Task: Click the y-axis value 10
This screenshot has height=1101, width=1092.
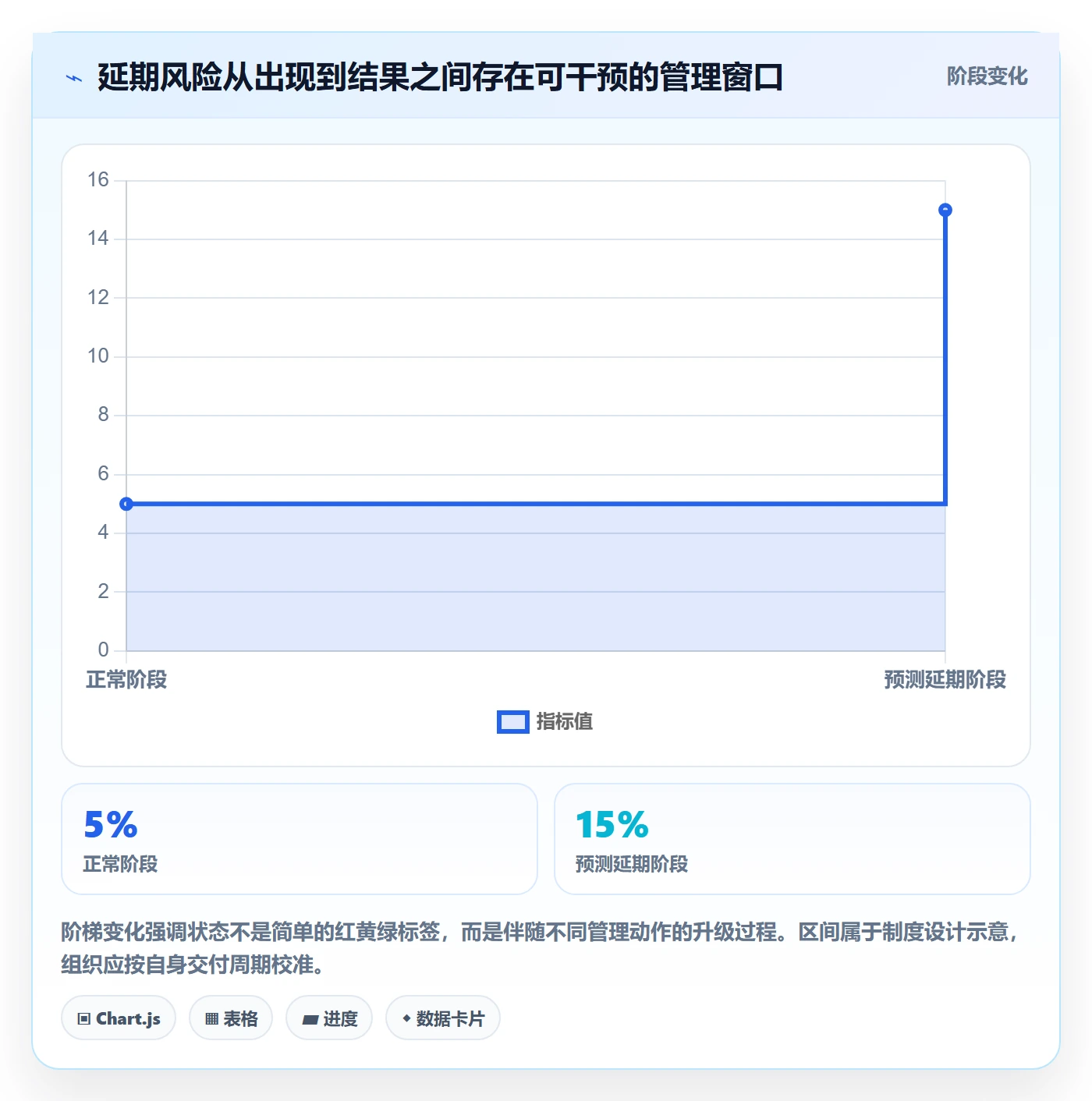Action: [x=98, y=356]
